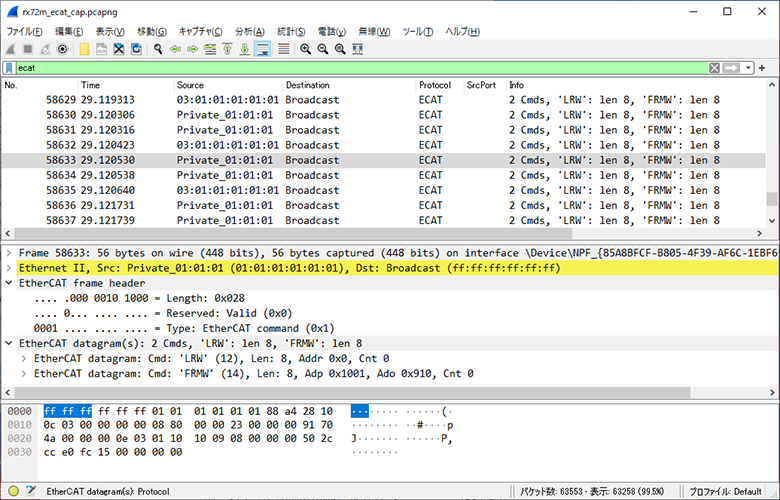Collapse EtherCAT frame header section
Screen dimensions: 780x500
pos(8,283)
